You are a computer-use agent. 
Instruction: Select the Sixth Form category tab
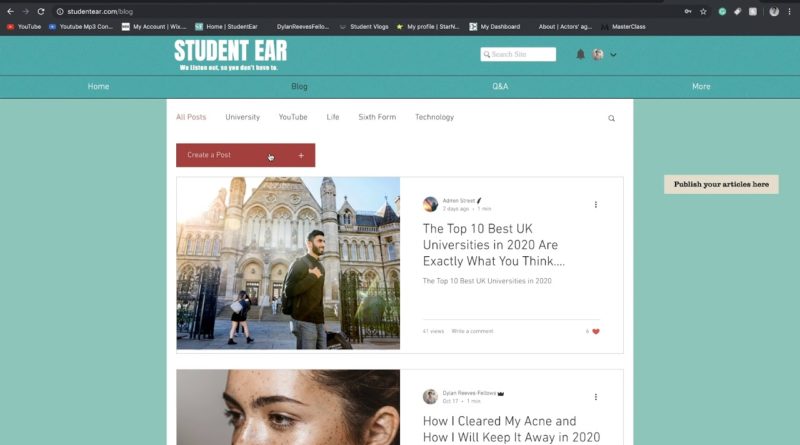coord(377,117)
